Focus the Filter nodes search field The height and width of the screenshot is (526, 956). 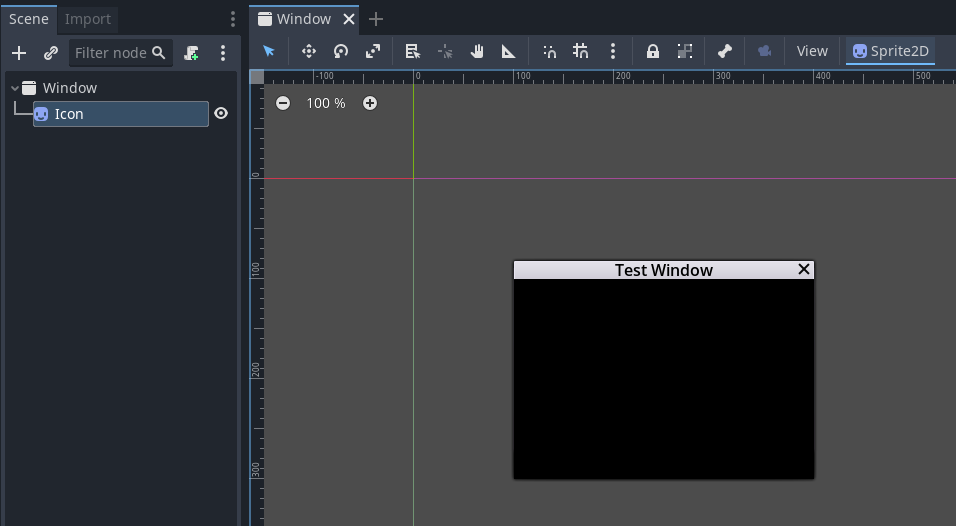click(x=121, y=53)
